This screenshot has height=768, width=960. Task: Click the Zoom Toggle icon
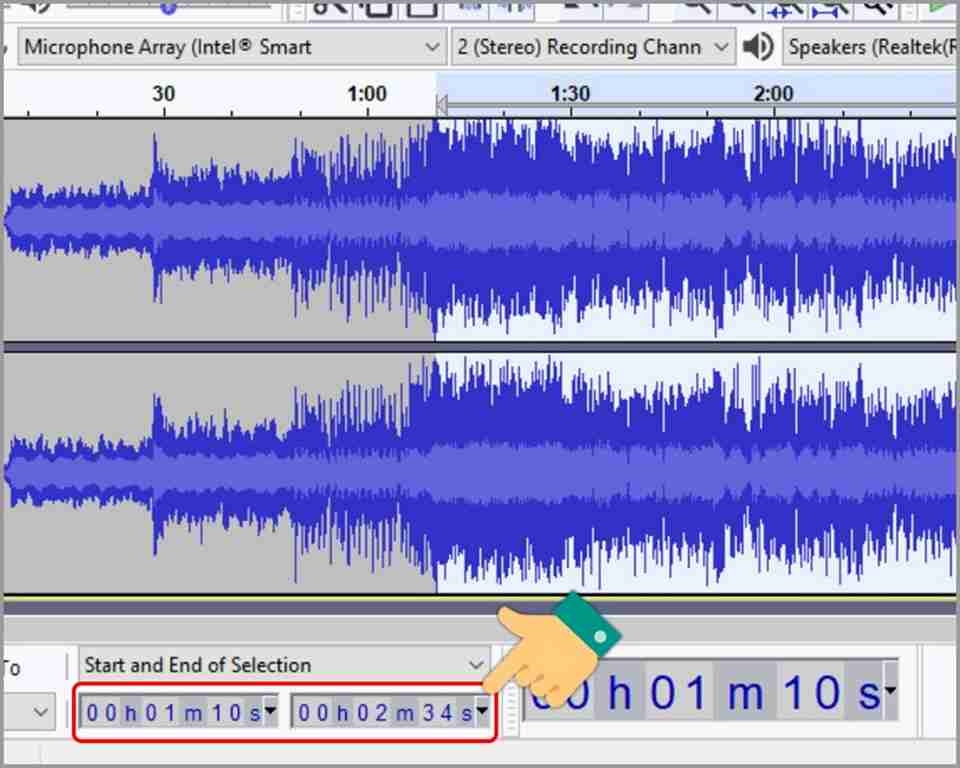click(877, 6)
